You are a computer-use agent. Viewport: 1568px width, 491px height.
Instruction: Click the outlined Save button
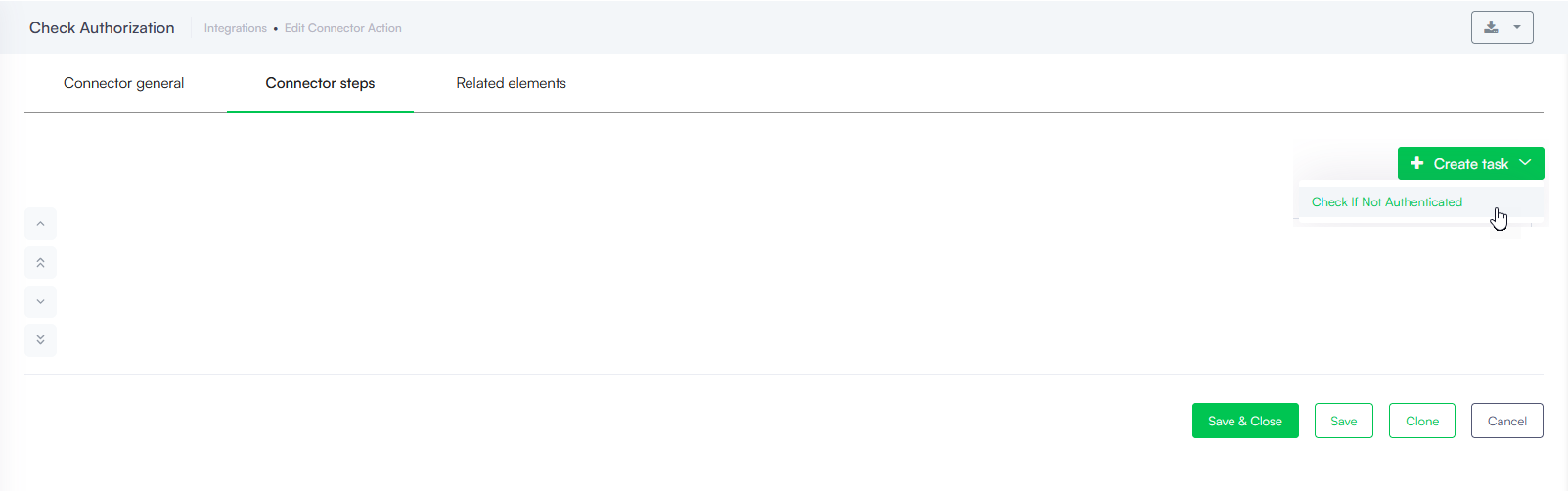click(1344, 421)
